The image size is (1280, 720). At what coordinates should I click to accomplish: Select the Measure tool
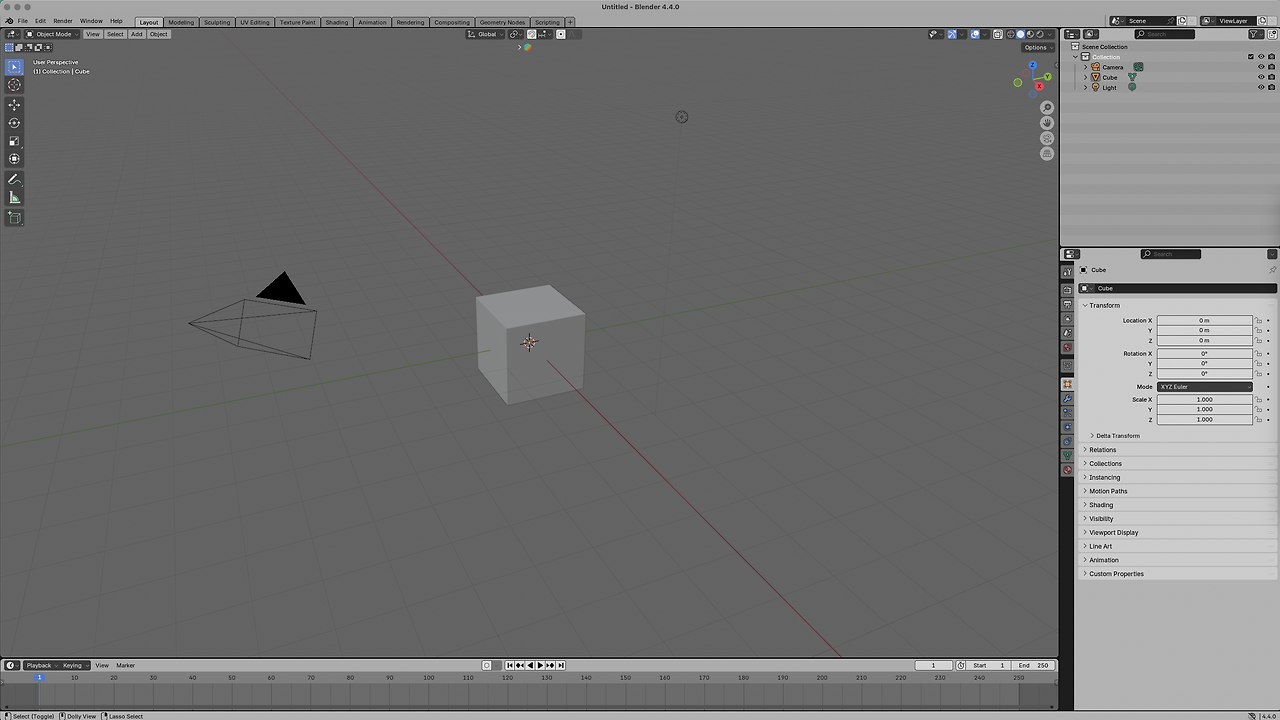point(14,197)
